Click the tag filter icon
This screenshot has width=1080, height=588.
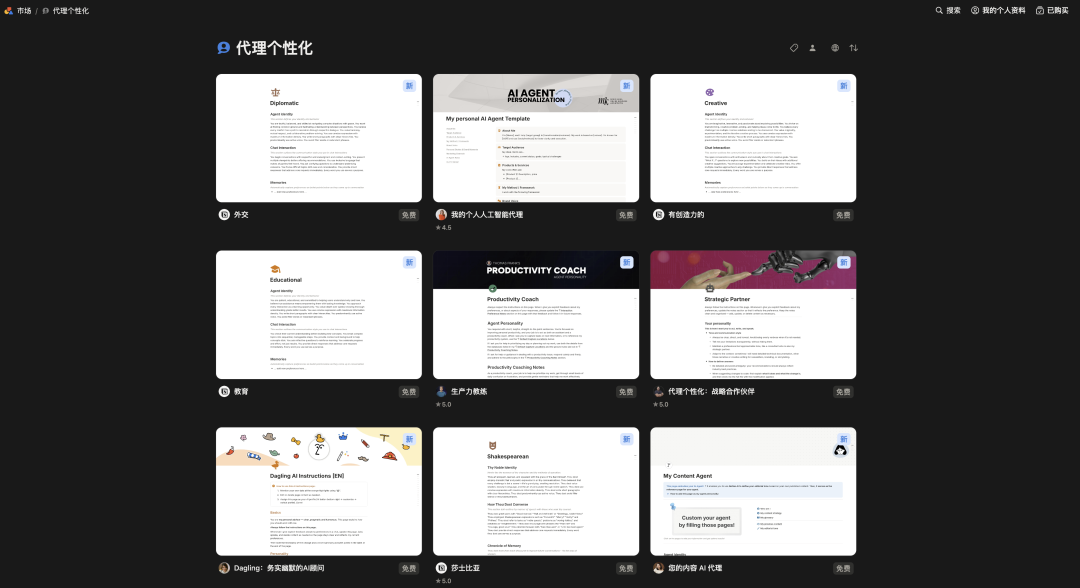pyautogui.click(x=793, y=48)
